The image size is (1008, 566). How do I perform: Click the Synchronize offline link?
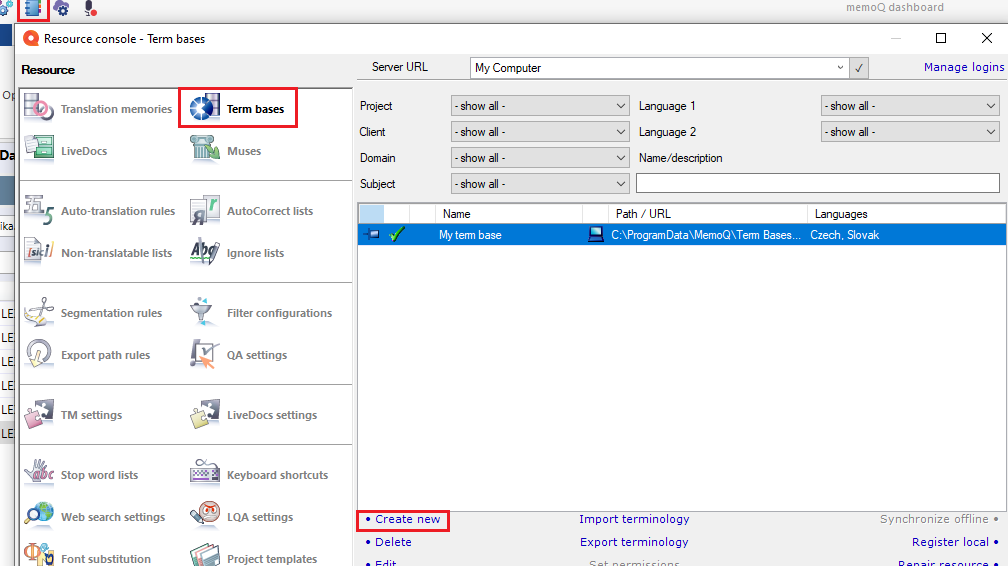pyautogui.click(x=934, y=519)
